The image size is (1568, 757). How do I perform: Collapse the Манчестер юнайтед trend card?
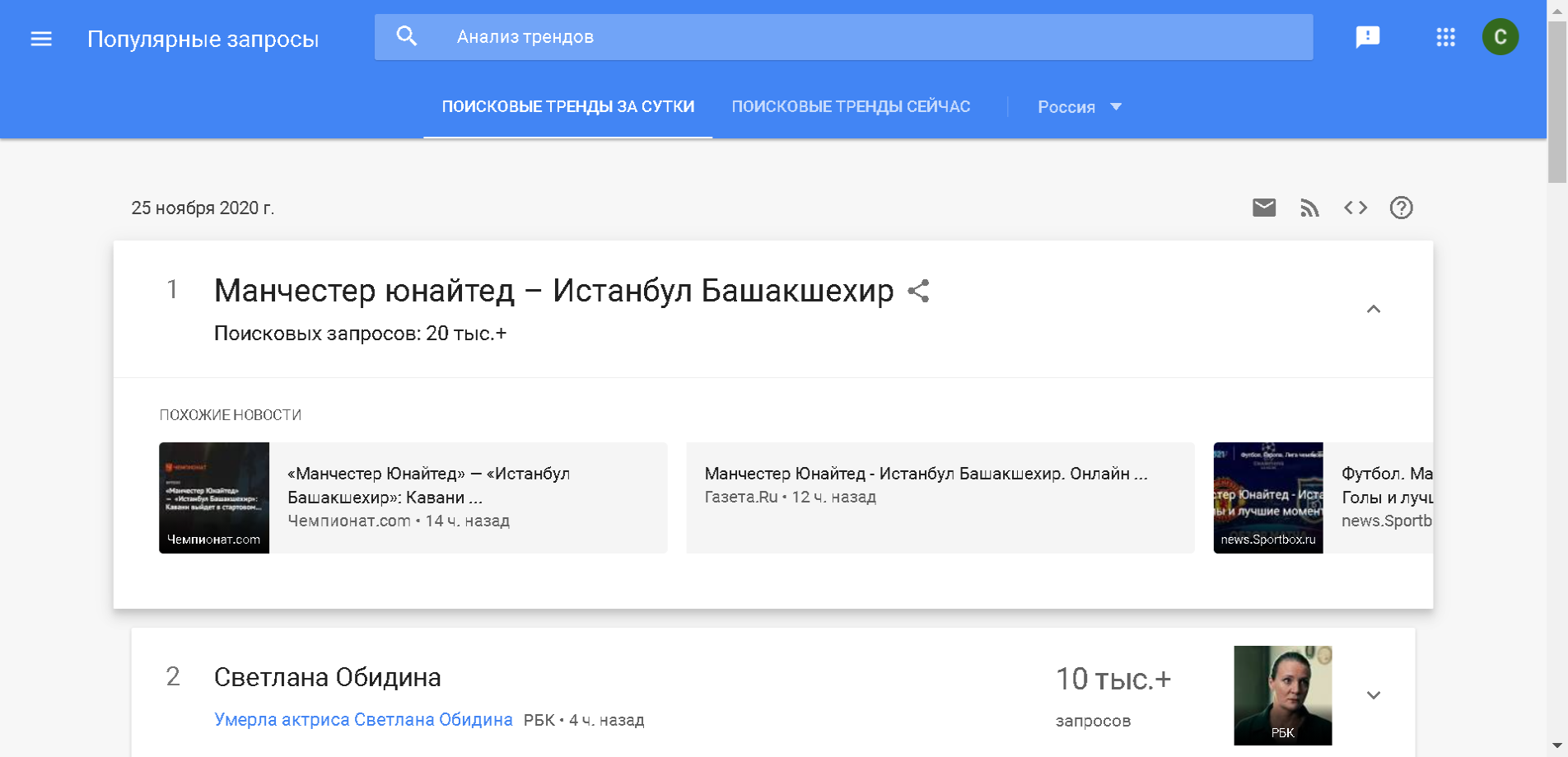point(1373,309)
